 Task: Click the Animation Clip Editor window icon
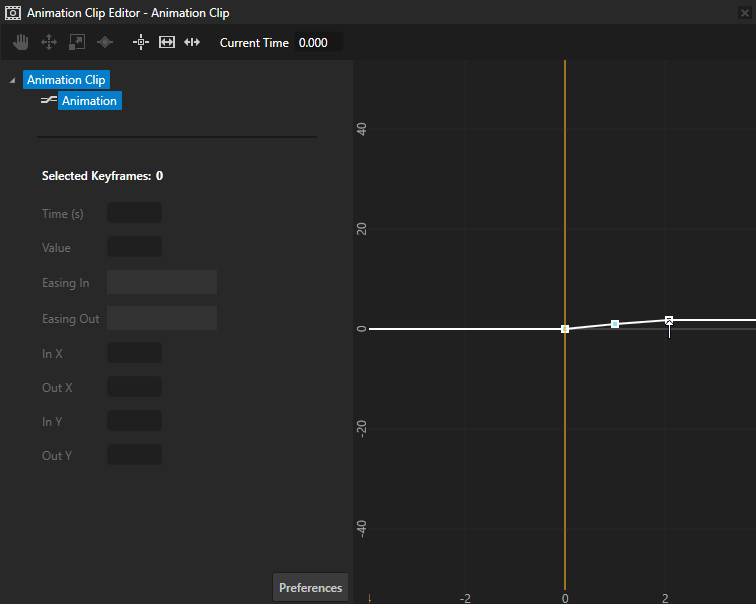click(x=13, y=13)
